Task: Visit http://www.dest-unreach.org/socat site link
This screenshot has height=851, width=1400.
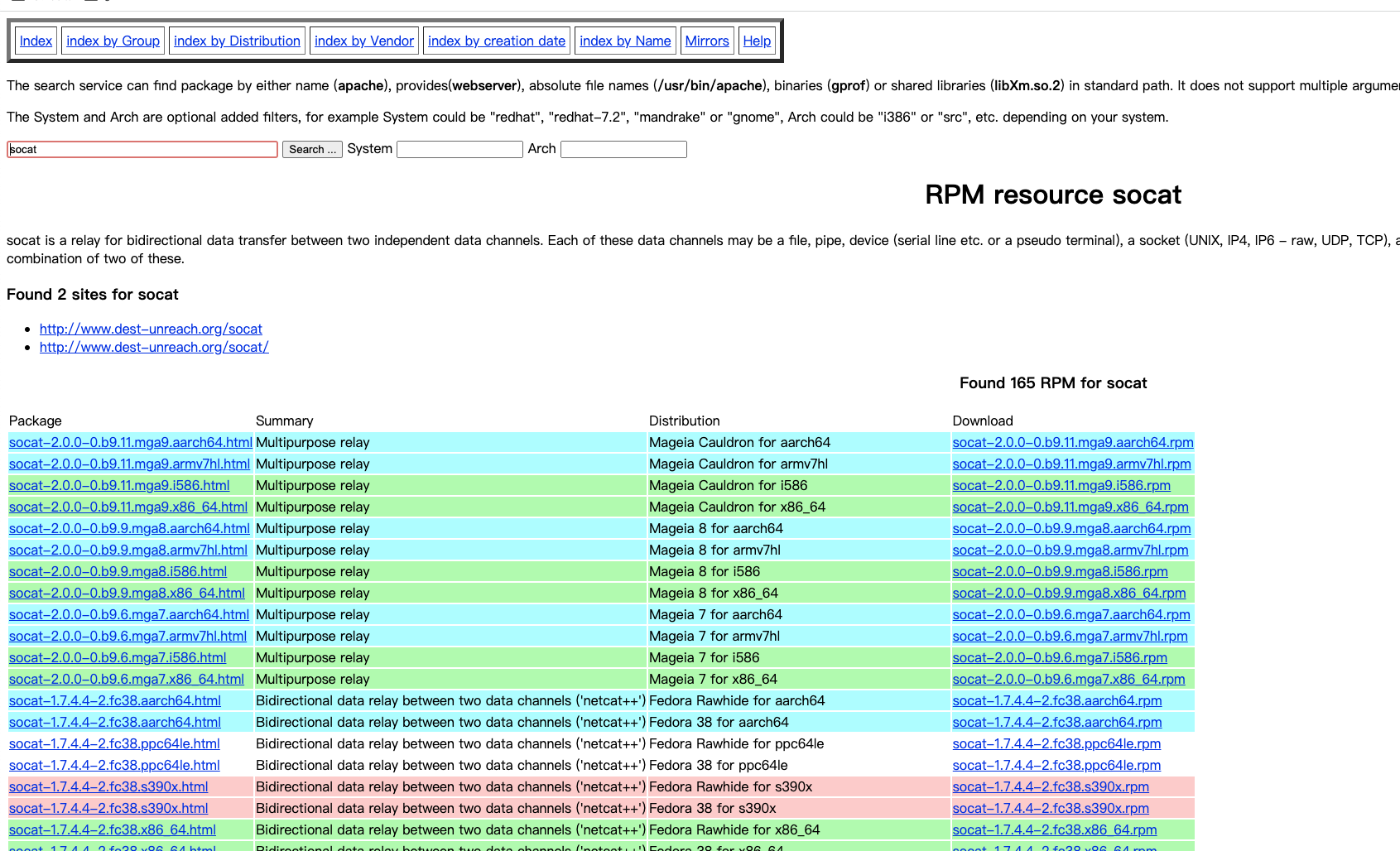Action: (151, 329)
